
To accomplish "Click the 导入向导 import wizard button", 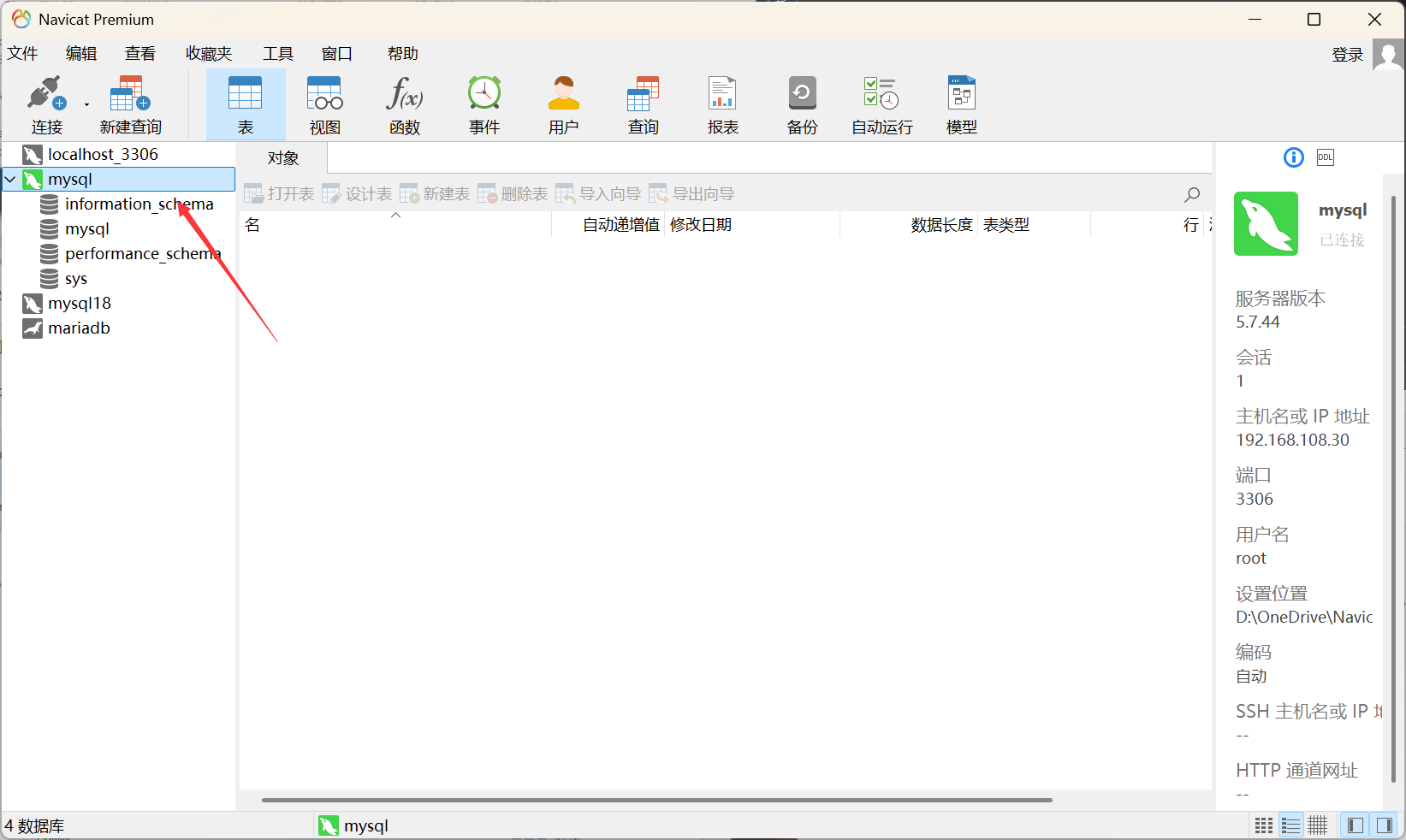I will point(598,194).
